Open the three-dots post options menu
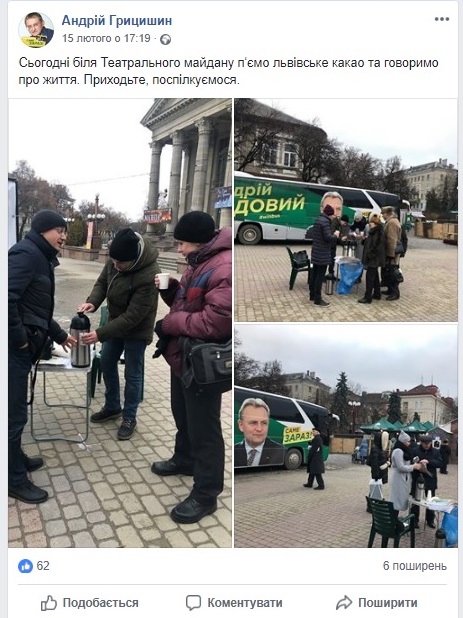Image resolution: width=463 pixels, height=618 pixels. tap(442, 19)
